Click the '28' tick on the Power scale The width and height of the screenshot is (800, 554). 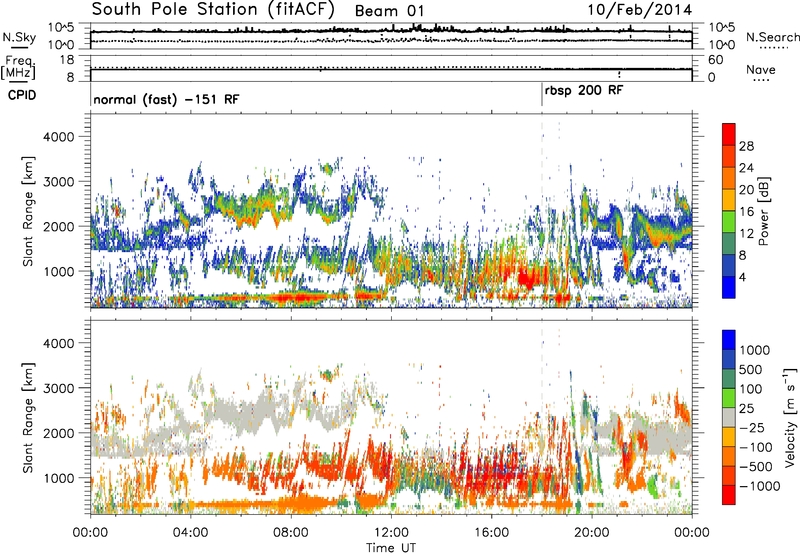click(x=746, y=146)
